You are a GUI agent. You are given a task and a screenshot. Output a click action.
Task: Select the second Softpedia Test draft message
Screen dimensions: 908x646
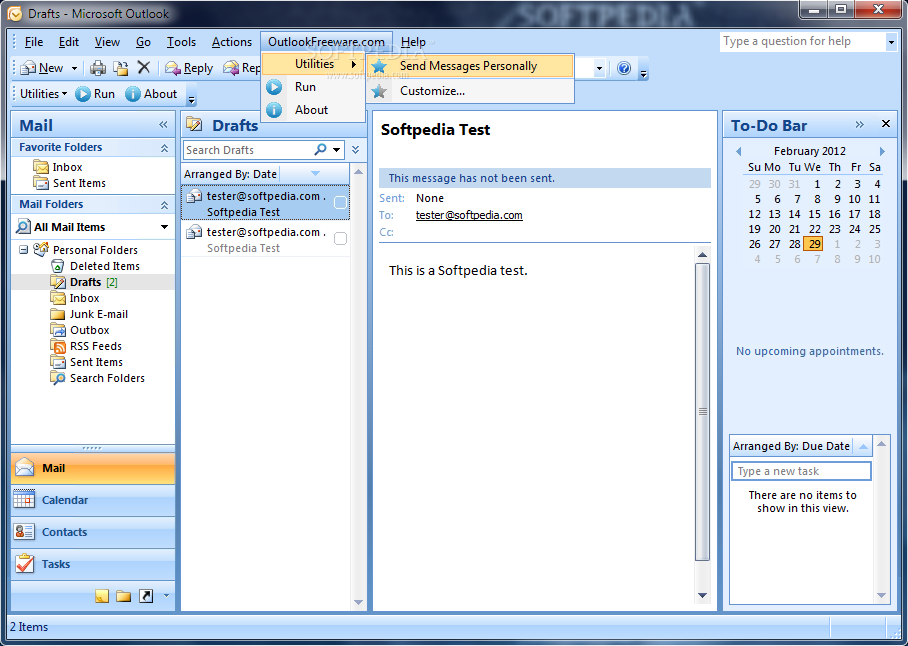[x=266, y=239]
